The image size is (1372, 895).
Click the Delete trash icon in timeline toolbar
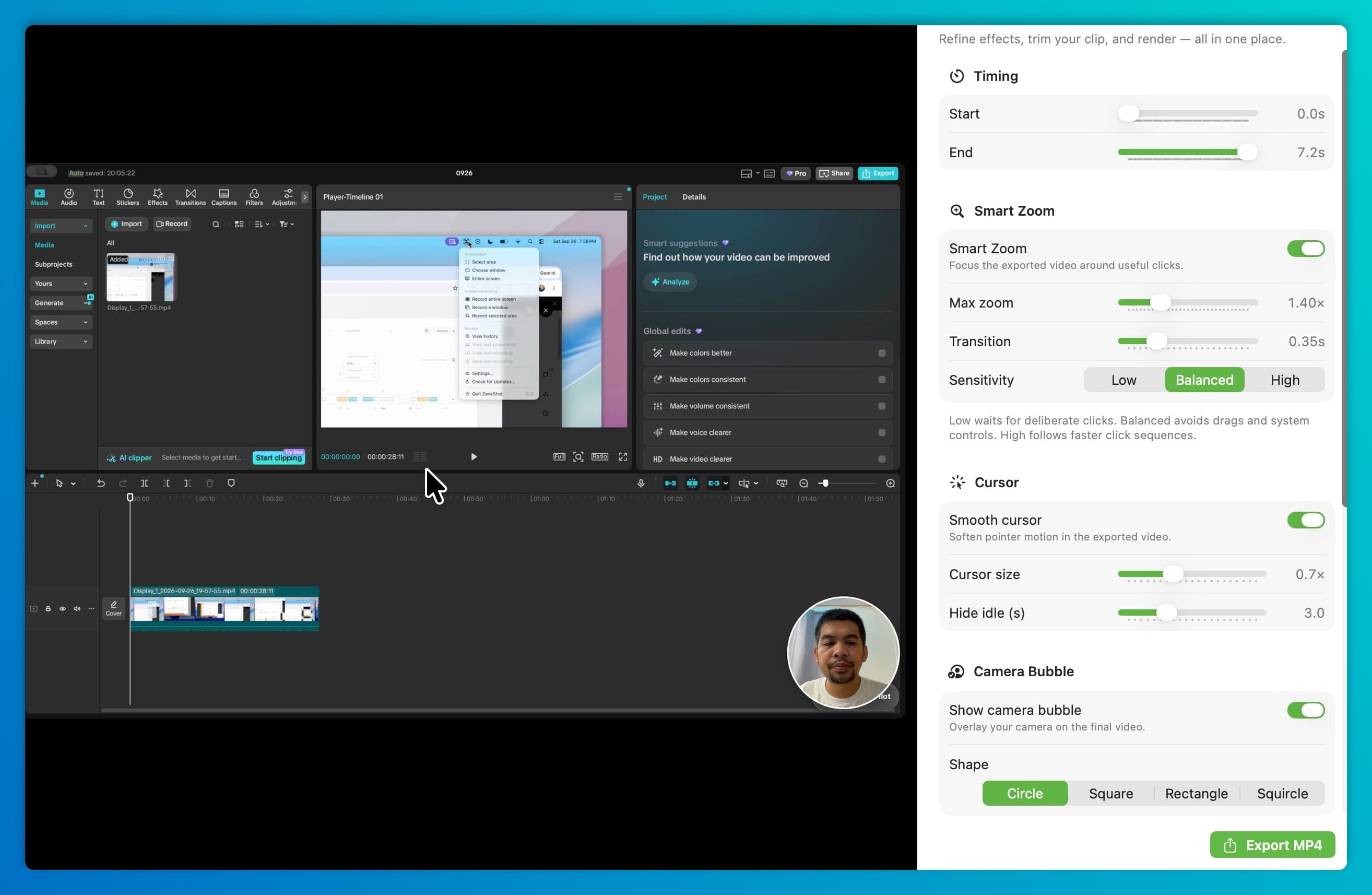click(209, 483)
